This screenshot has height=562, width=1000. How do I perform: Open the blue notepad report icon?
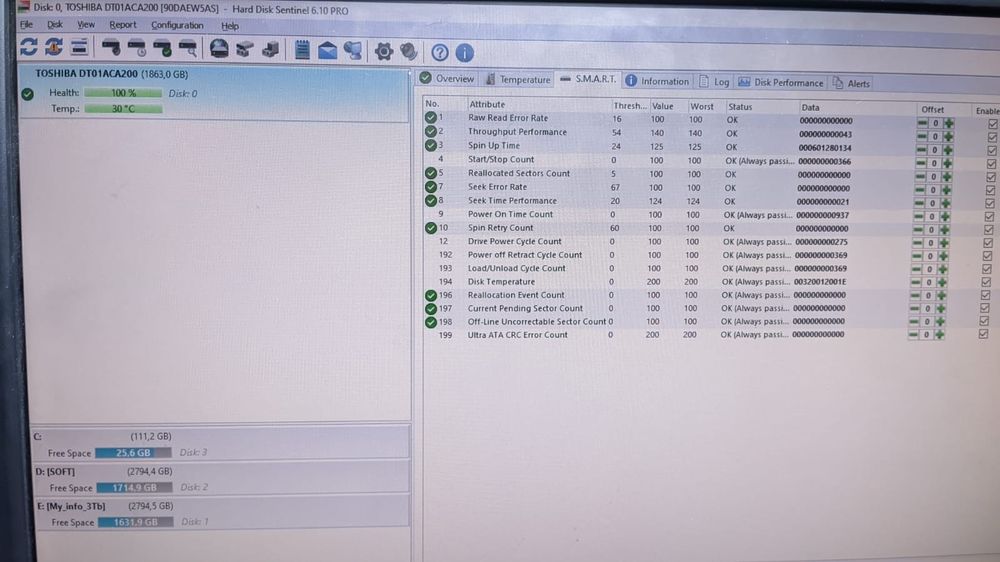click(302, 50)
